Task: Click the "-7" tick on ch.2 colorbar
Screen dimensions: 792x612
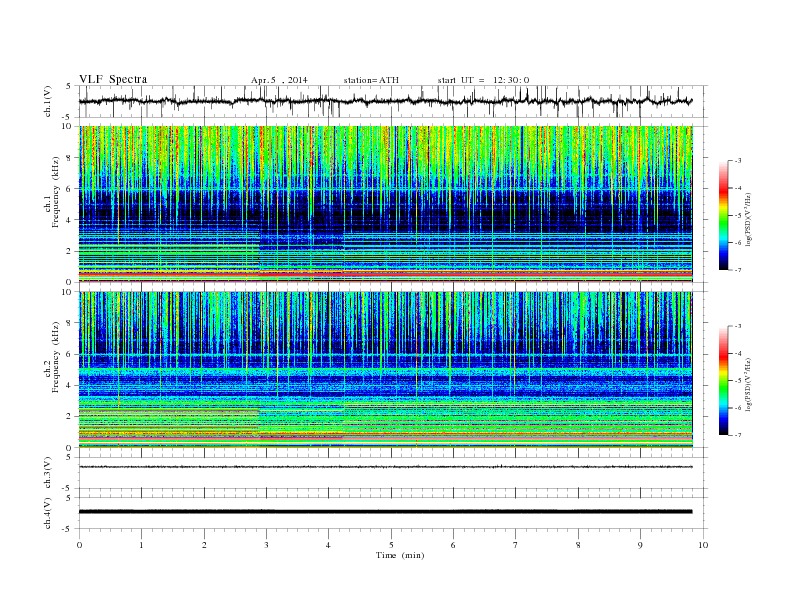Action: [x=738, y=435]
